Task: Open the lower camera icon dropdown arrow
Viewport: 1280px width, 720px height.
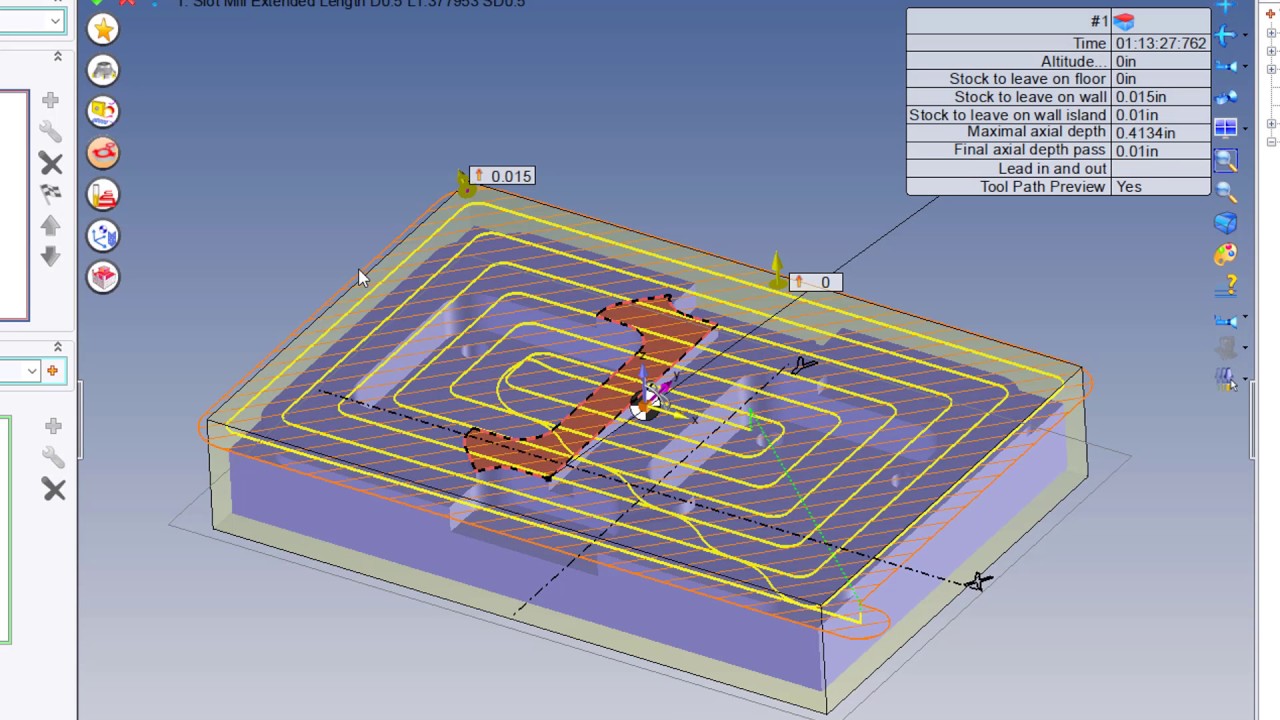Action: coord(1245,318)
